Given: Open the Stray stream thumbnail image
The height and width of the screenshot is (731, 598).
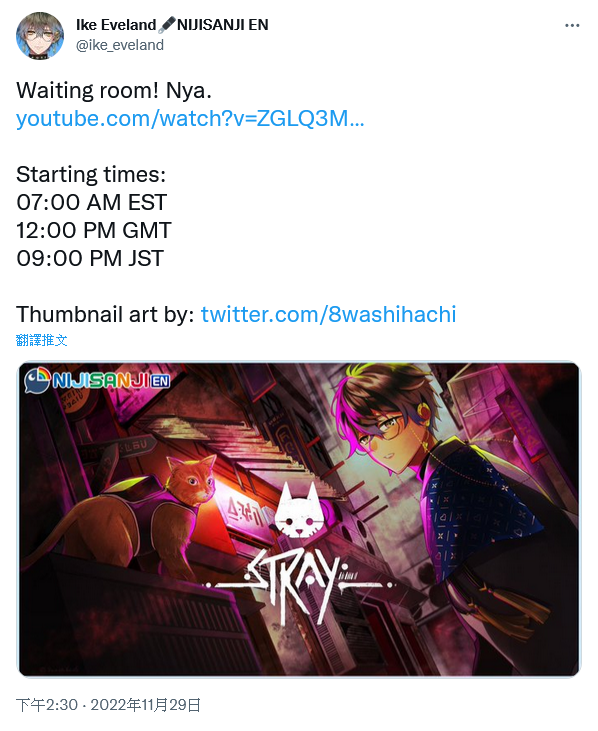Looking at the screenshot, I should click(x=299, y=519).
